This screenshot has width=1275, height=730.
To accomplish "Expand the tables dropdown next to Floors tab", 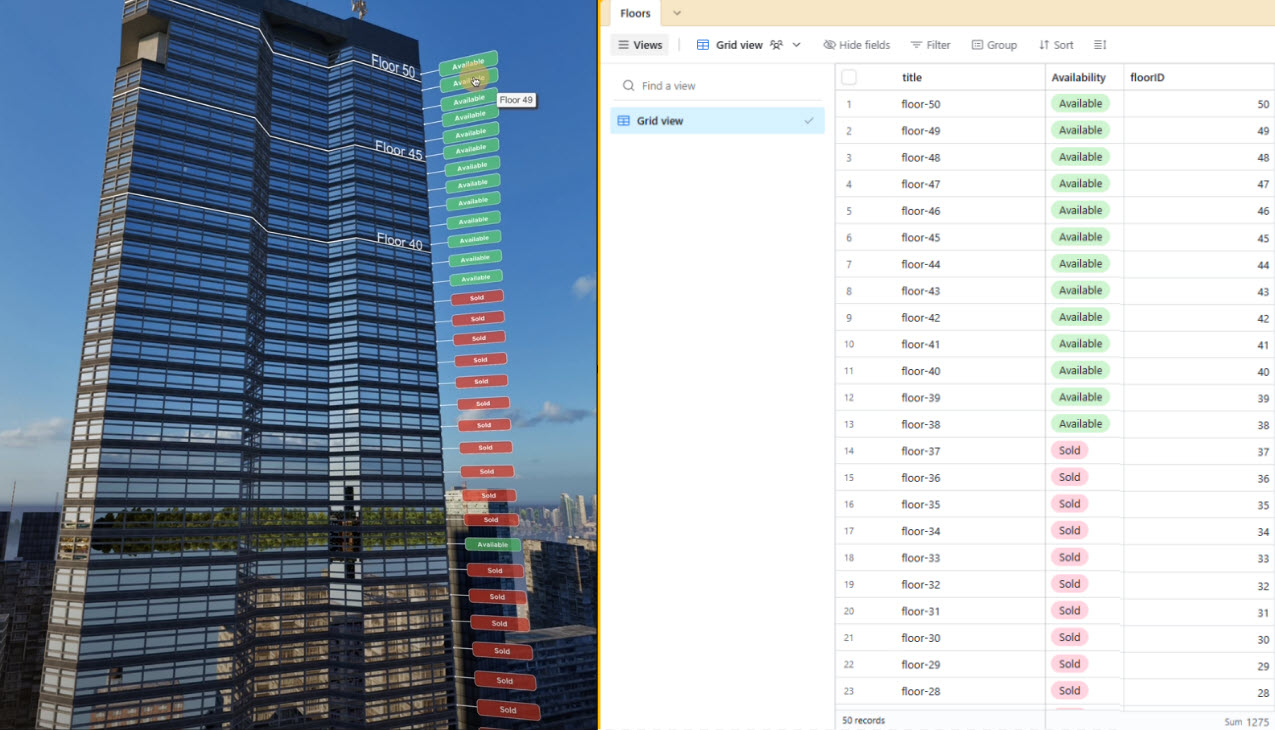I will coord(677,13).
